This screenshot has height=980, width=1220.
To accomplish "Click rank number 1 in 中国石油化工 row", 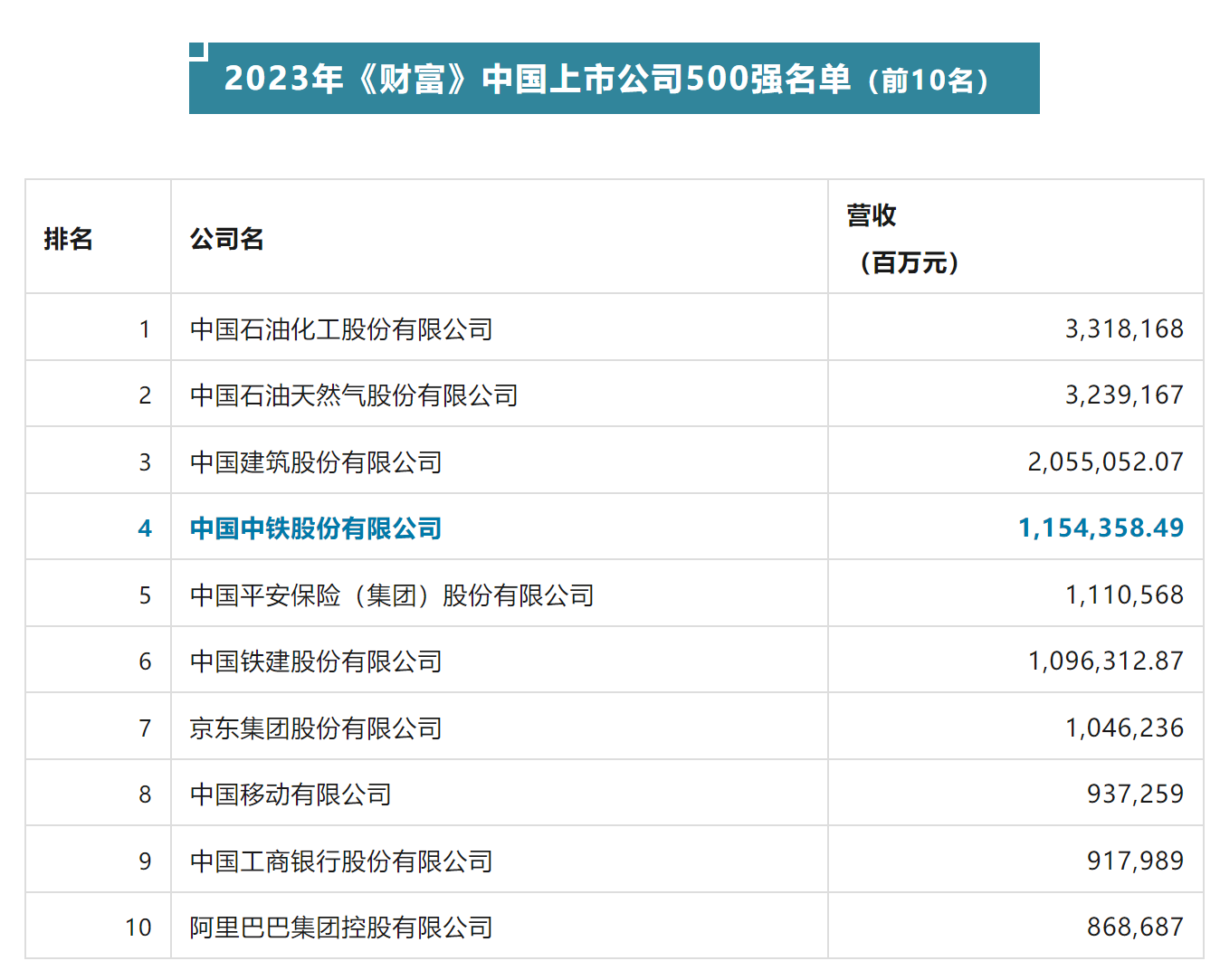I will pos(145,329).
